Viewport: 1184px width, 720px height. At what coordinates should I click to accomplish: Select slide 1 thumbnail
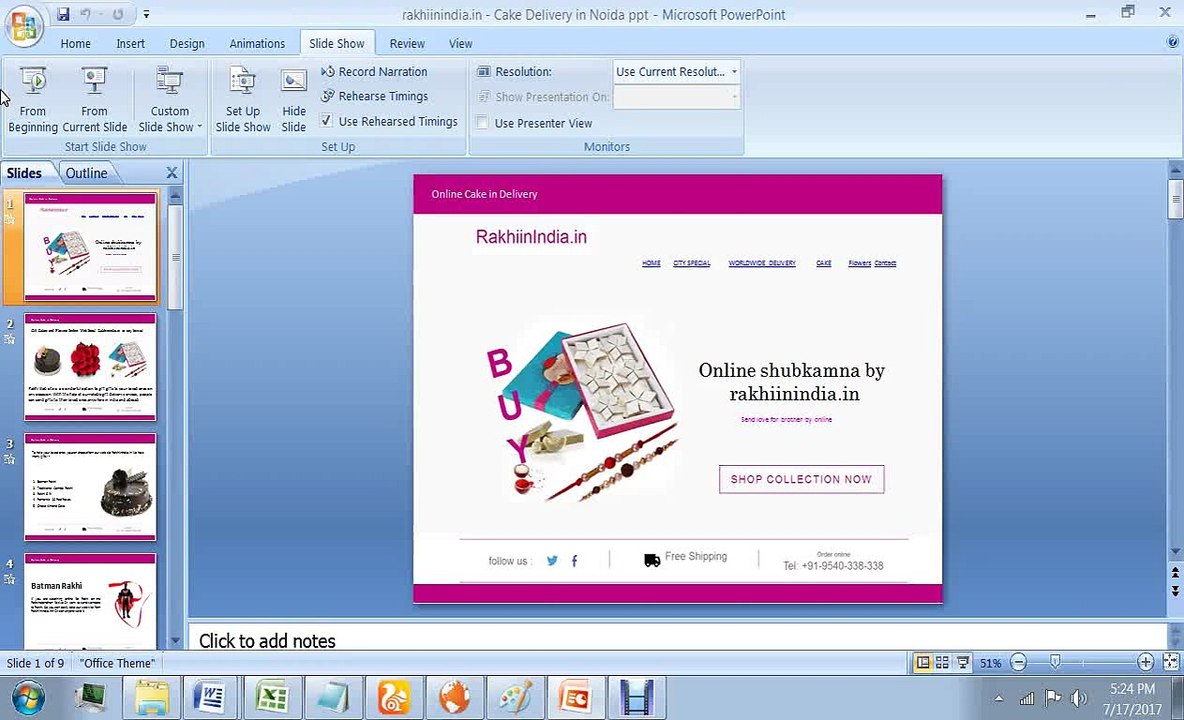[91, 246]
